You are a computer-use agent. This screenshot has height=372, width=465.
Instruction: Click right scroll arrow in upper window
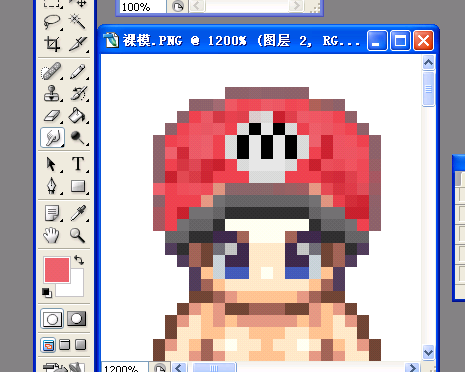pyautogui.click(x=296, y=6)
